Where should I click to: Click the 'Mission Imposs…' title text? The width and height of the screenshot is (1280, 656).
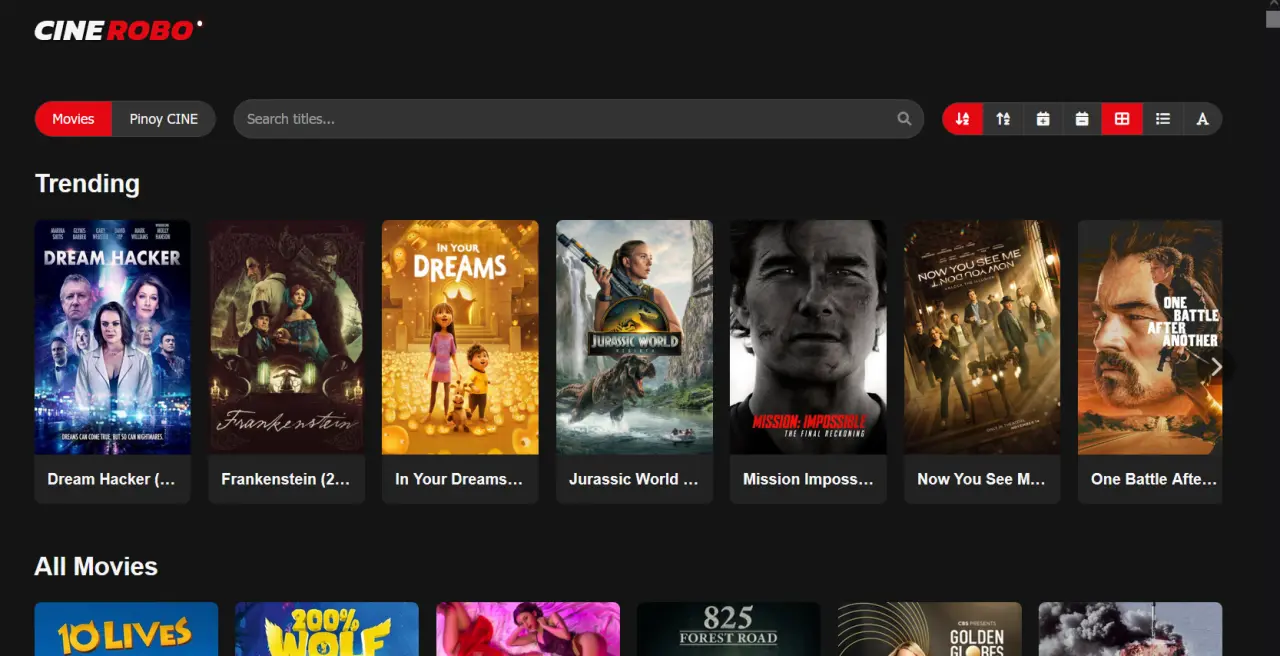[808, 479]
